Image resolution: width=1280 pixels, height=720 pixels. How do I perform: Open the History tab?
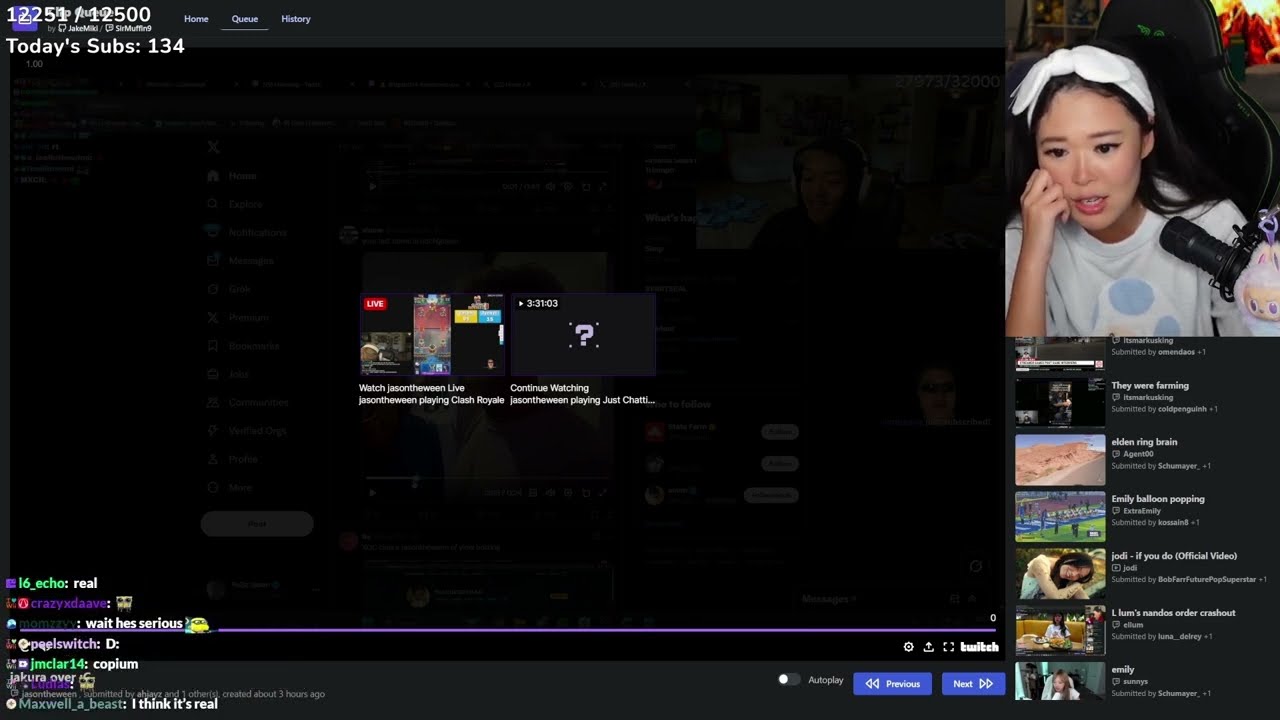pos(296,19)
